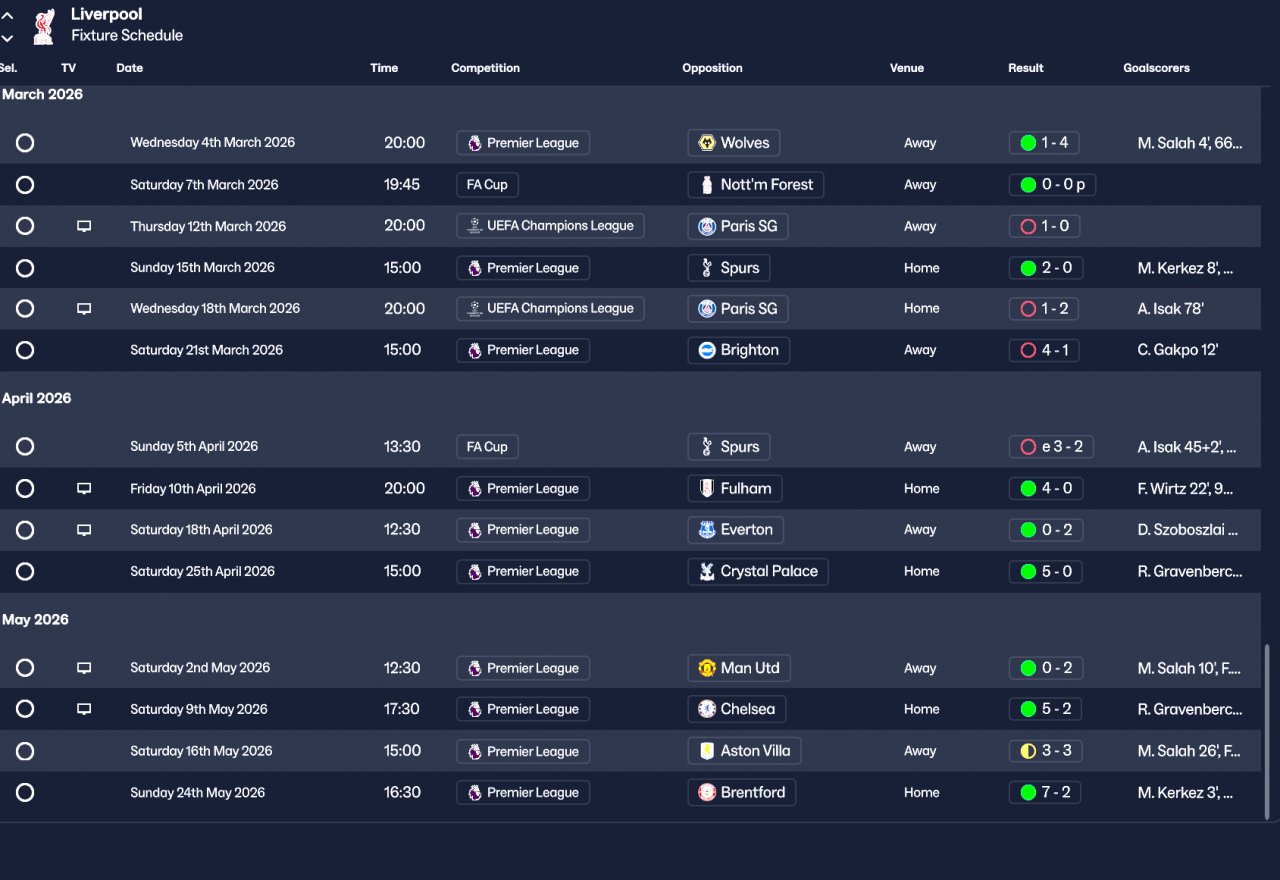Click Premier League logo in the Wolves row
This screenshot has width=1280, height=880.
click(x=475, y=143)
